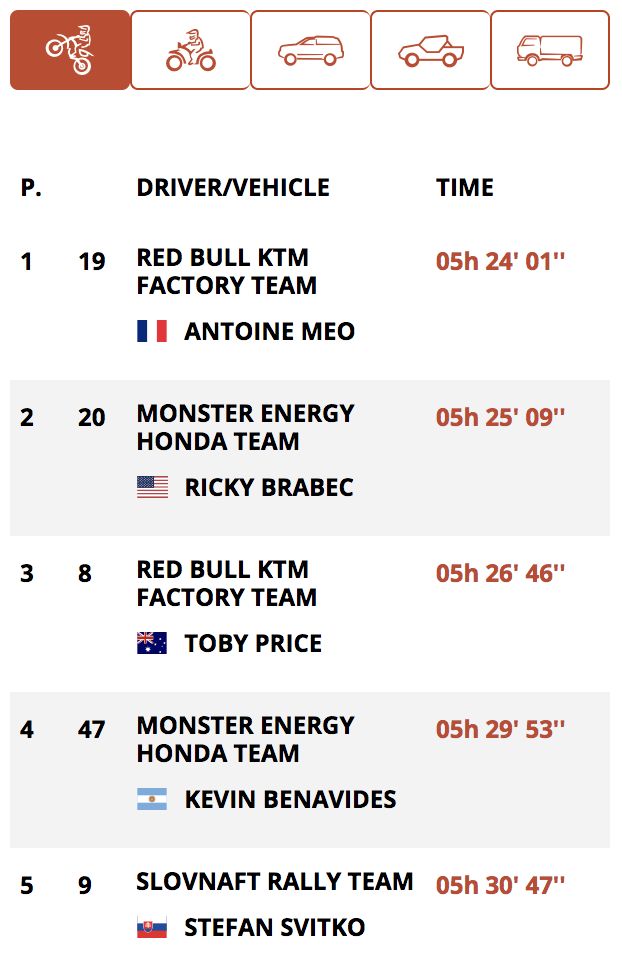The image size is (622, 964).
Task: Click the Australian flag beside Toby Price
Action: pyautogui.click(x=152, y=643)
